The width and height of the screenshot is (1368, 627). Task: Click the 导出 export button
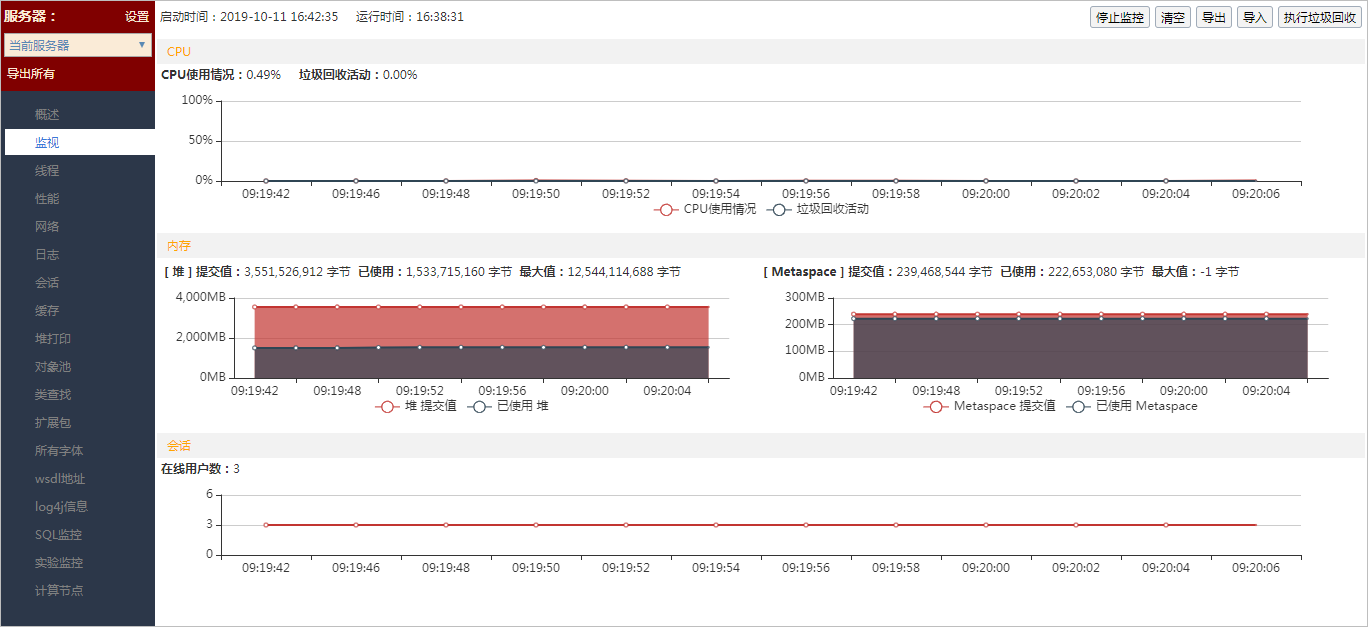pos(1214,17)
